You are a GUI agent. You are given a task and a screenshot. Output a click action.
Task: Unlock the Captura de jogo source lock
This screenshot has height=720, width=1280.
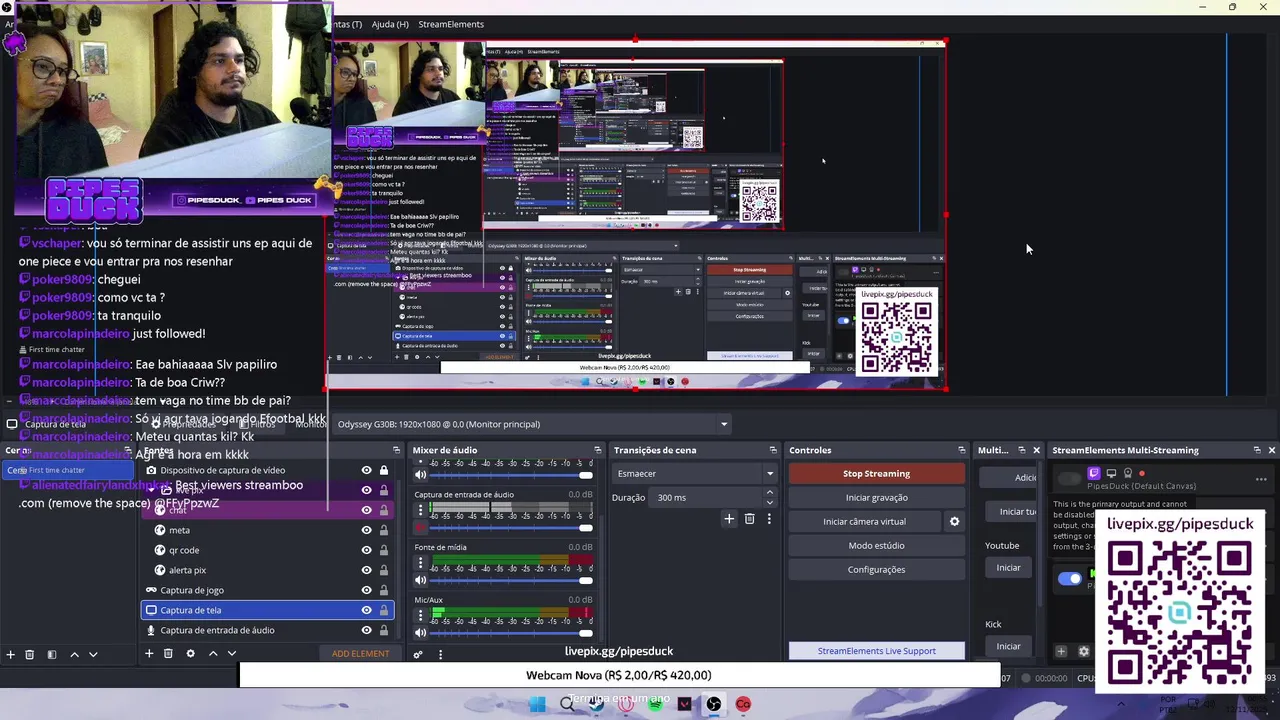(383, 590)
